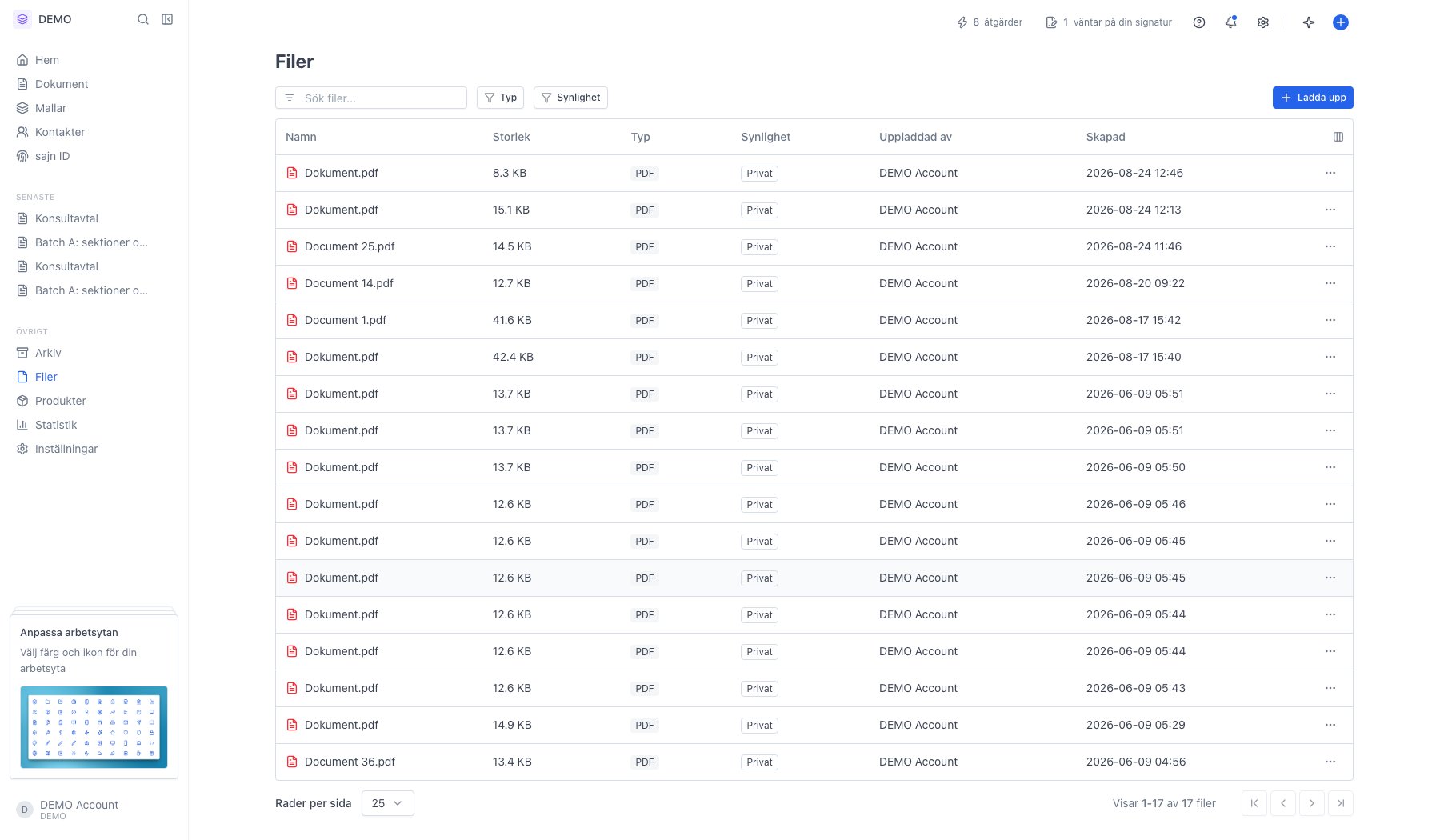
Task: Open 1 väntar på din signatur
Action: click(x=1109, y=22)
